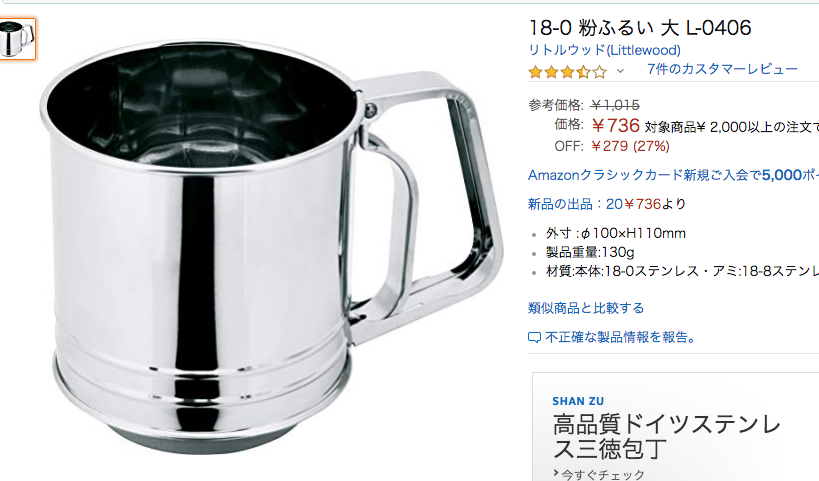Viewport: 819px width, 481px height.
Task: Click the 5,000ポイント offer text
Action: tap(790, 175)
